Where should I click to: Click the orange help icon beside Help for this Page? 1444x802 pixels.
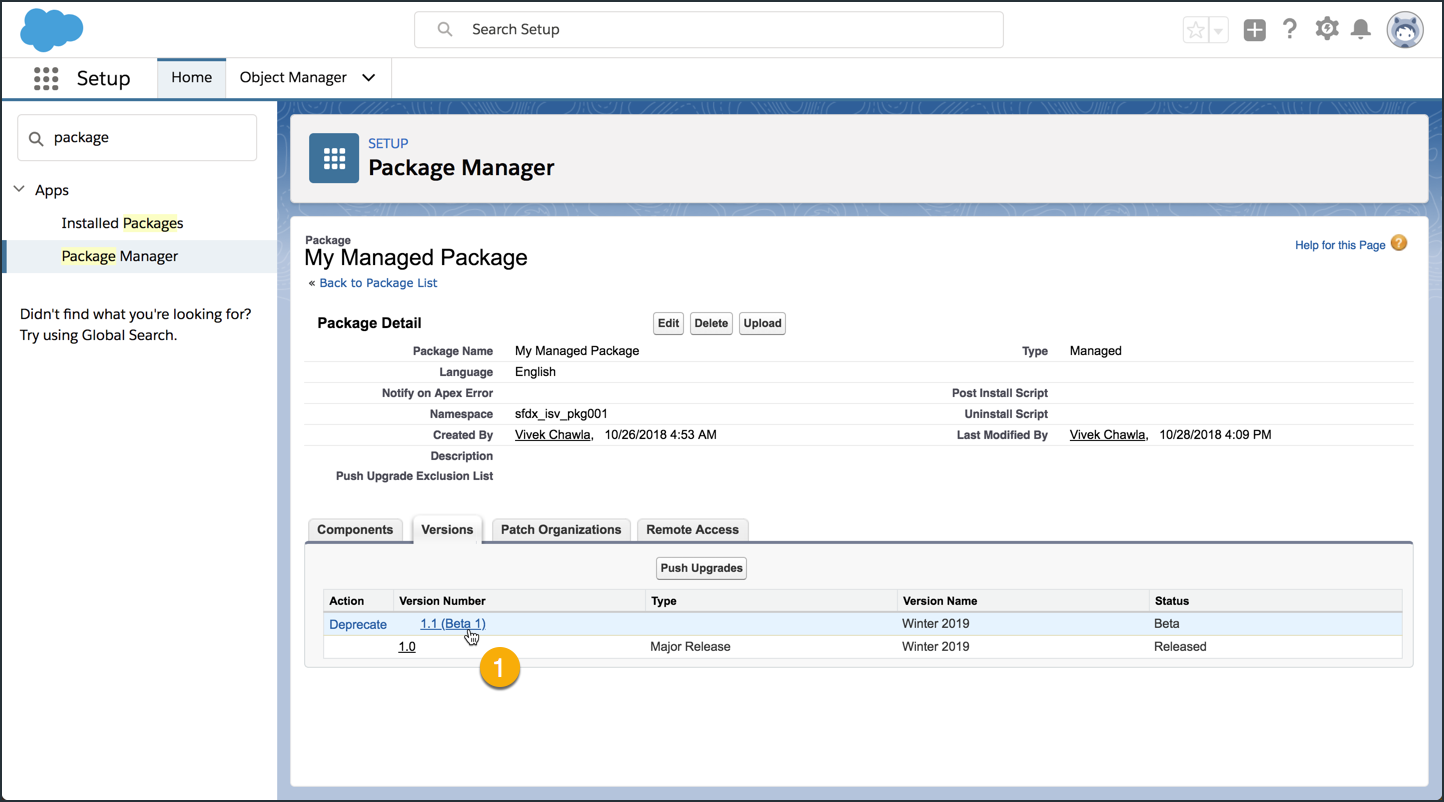pyautogui.click(x=1399, y=243)
